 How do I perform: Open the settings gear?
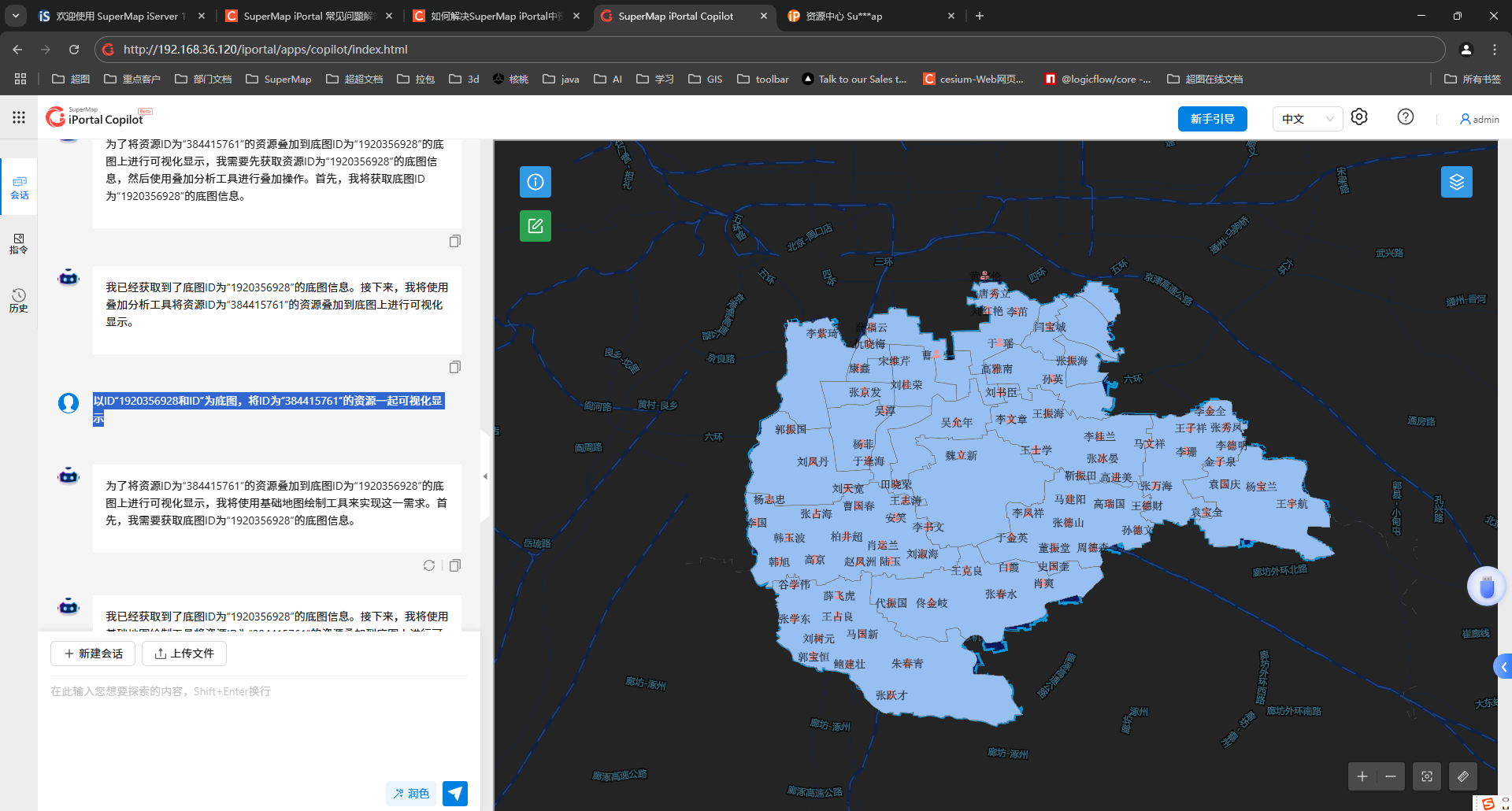[x=1359, y=117]
